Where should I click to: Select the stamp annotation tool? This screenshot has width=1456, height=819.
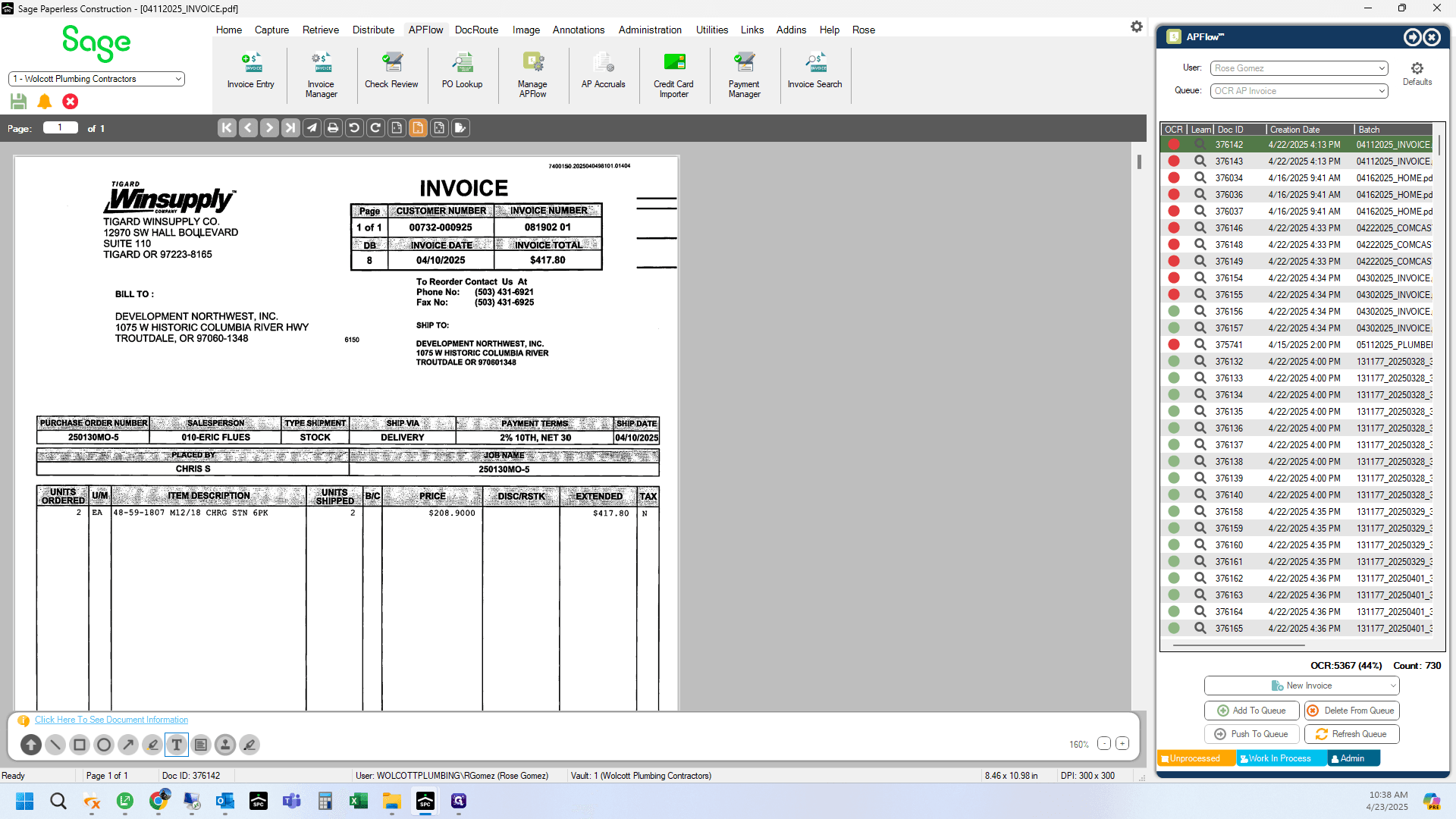225,745
